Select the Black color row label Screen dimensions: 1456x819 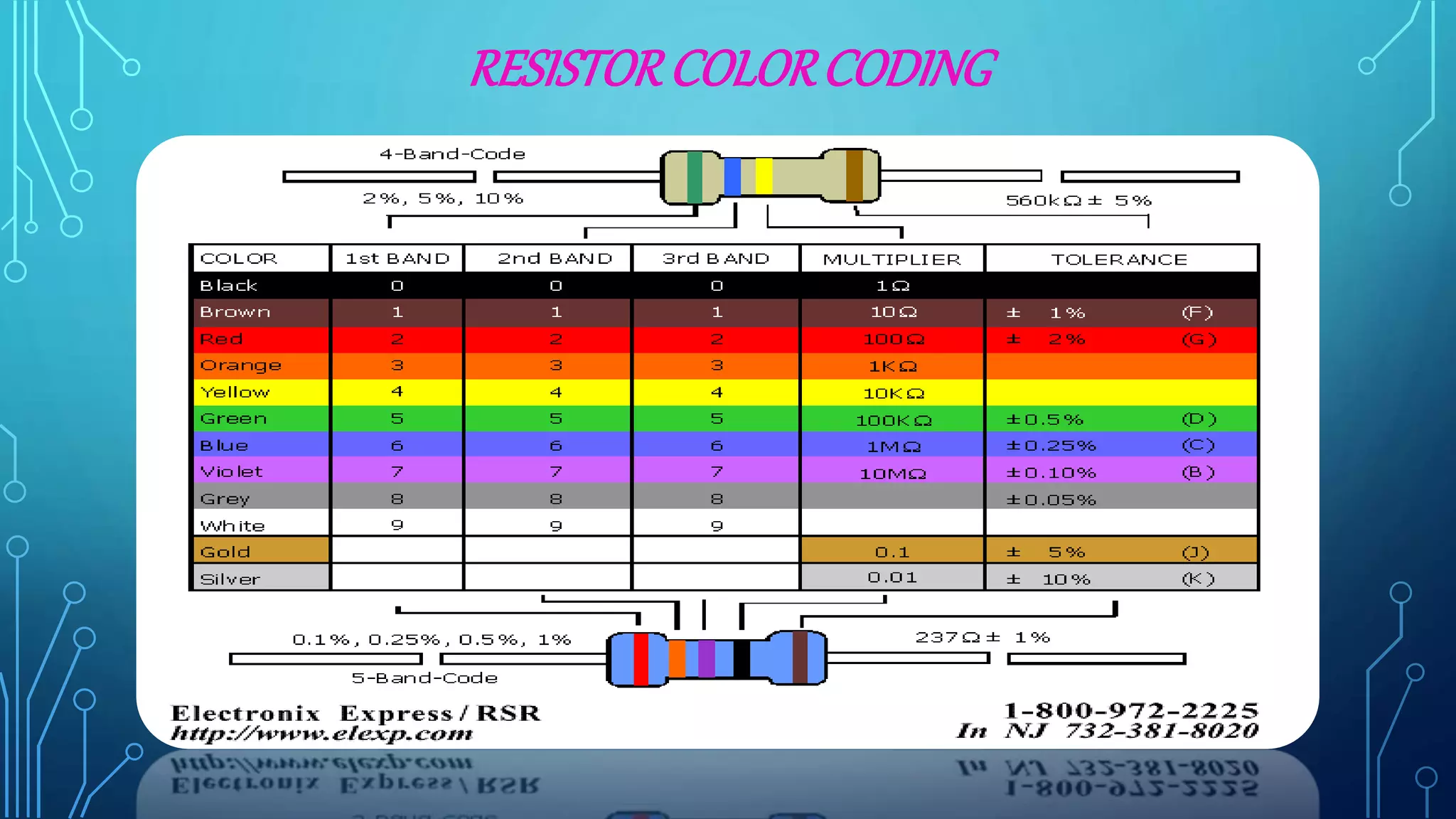pos(228,286)
